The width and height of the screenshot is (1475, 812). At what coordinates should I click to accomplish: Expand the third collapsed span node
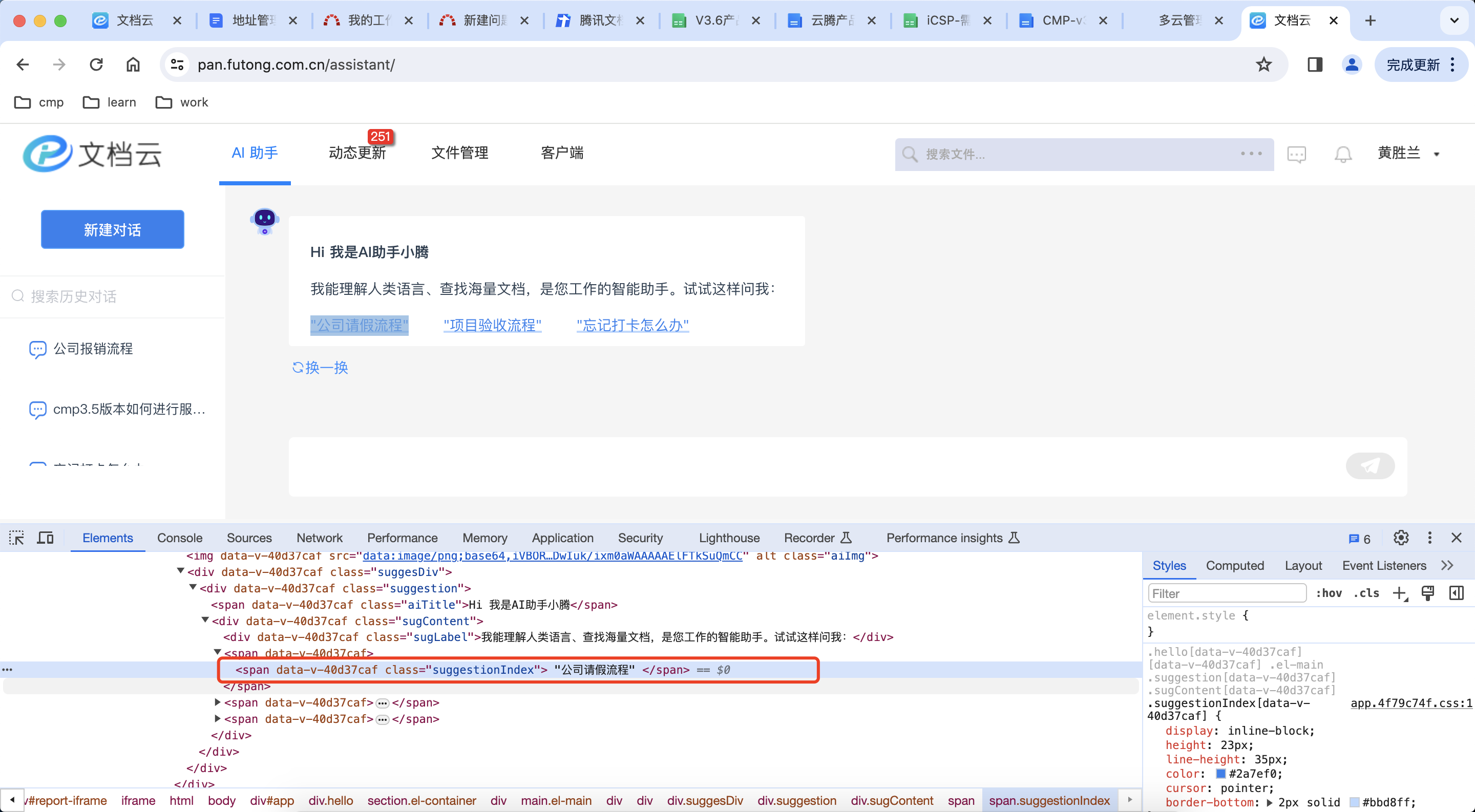[218, 719]
